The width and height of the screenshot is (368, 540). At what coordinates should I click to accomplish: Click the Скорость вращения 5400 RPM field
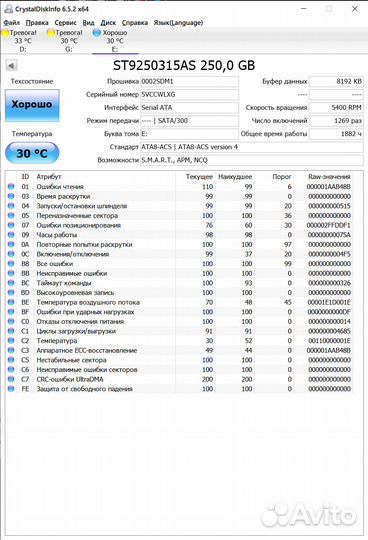pyautogui.click(x=336, y=108)
